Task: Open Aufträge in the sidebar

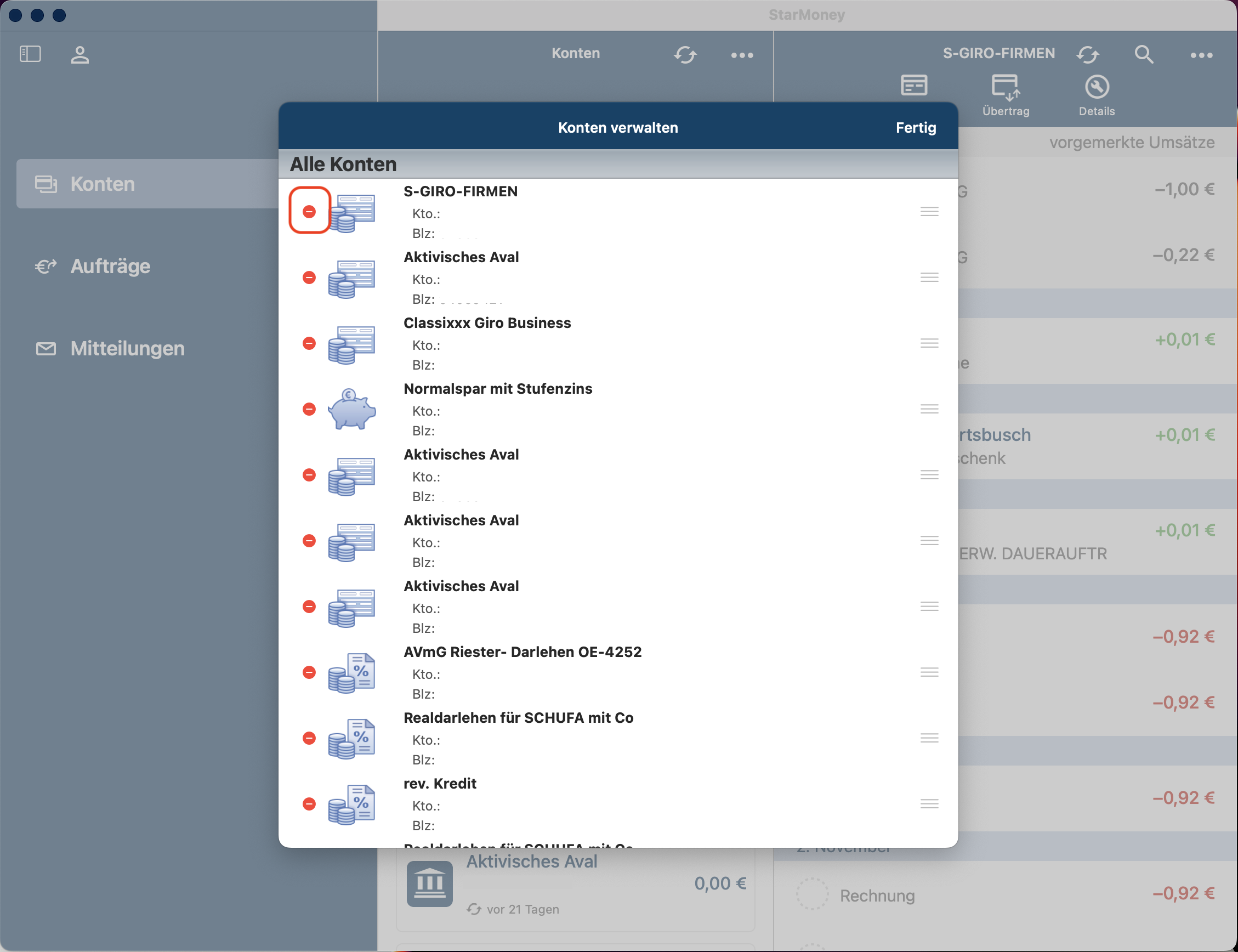Action: pos(110,267)
